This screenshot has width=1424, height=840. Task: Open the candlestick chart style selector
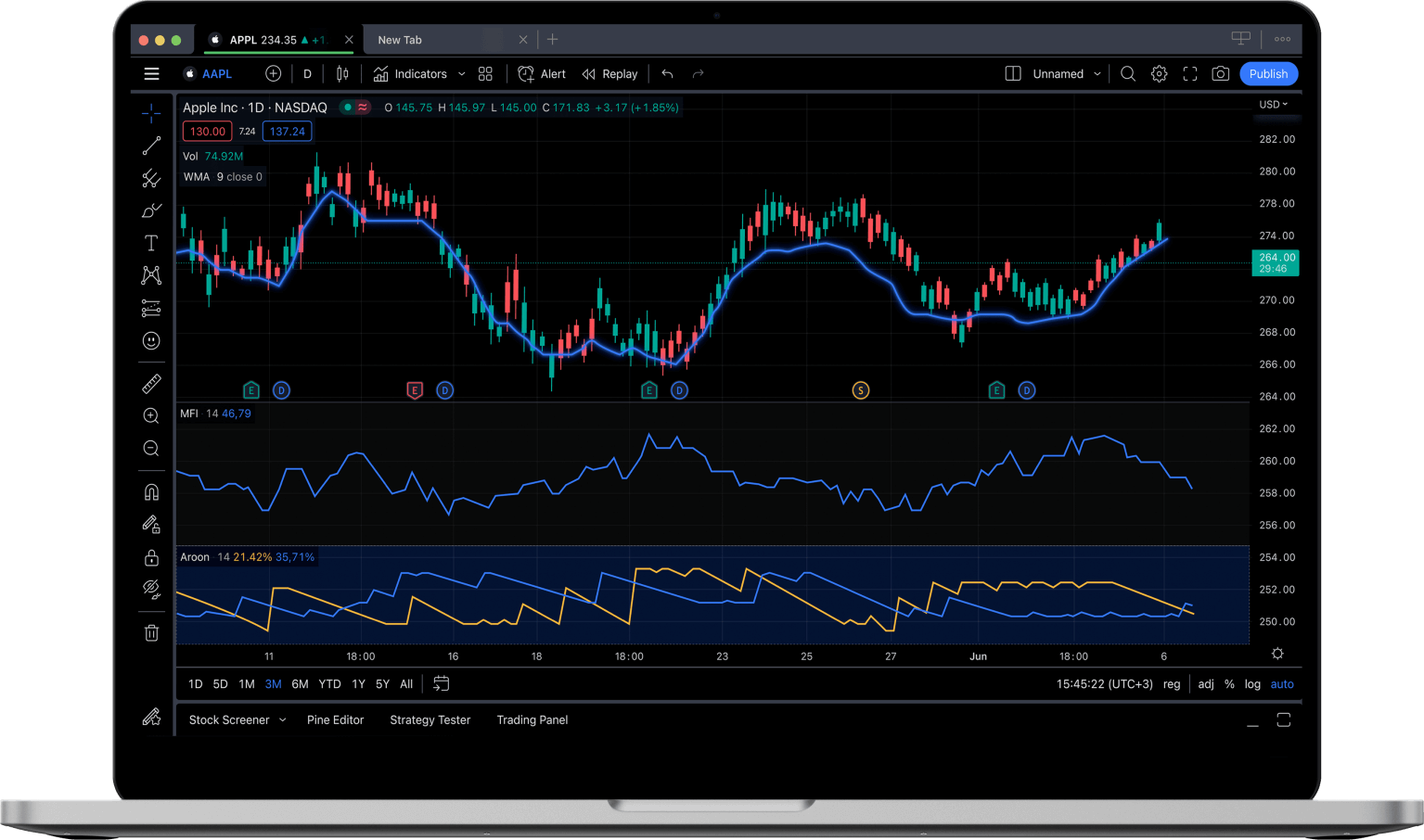(x=342, y=74)
